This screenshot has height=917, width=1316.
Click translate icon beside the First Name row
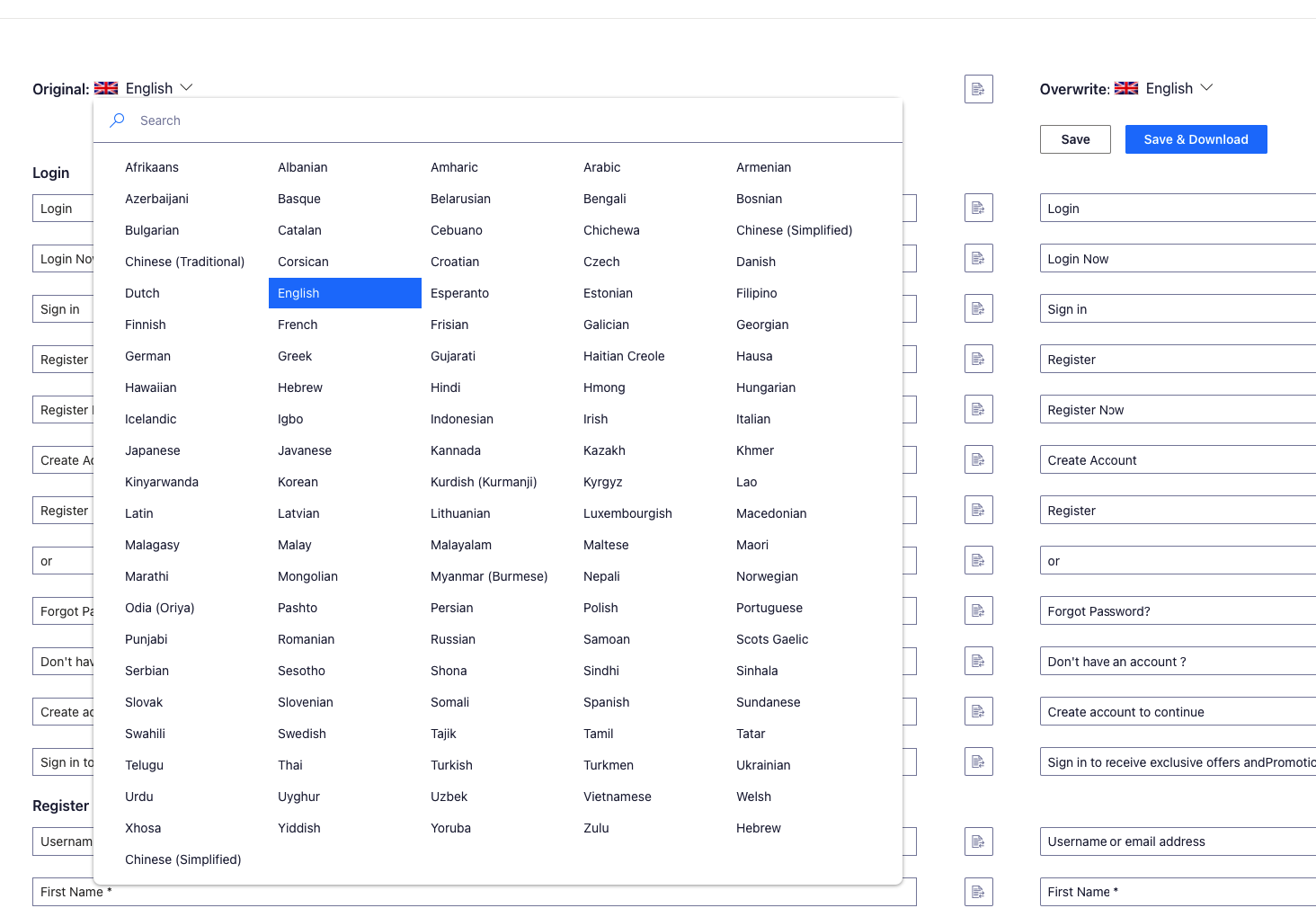coord(979,892)
